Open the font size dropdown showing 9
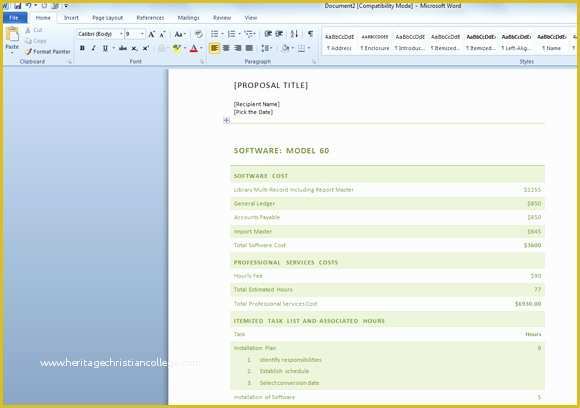 142,34
